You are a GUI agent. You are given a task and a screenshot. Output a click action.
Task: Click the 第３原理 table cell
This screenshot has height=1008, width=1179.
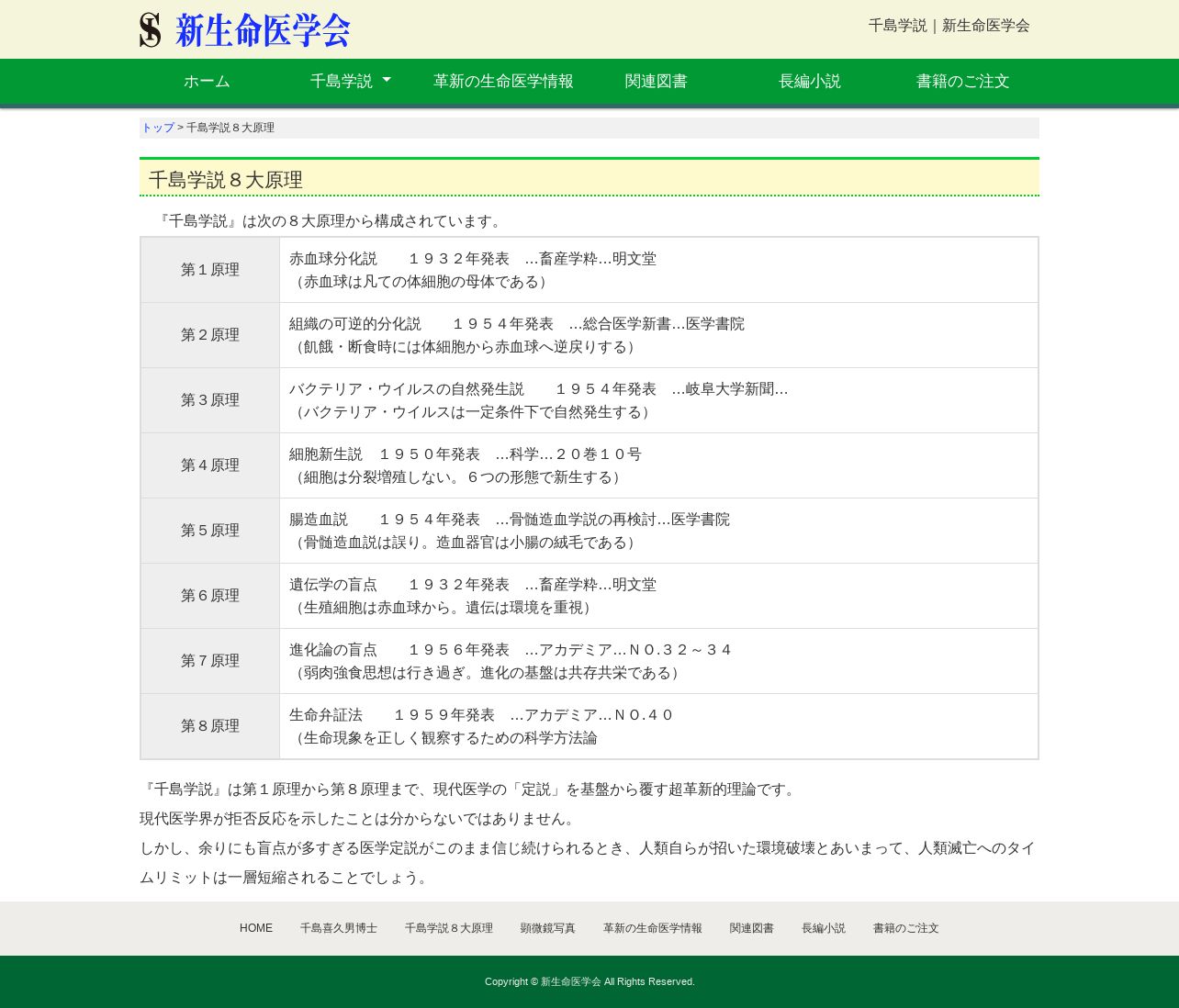point(210,400)
